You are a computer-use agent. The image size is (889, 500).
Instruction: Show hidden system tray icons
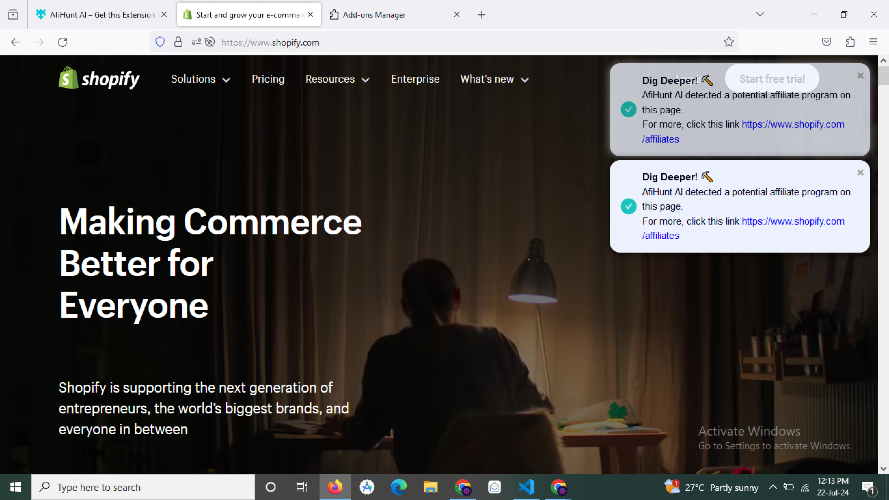tap(773, 487)
